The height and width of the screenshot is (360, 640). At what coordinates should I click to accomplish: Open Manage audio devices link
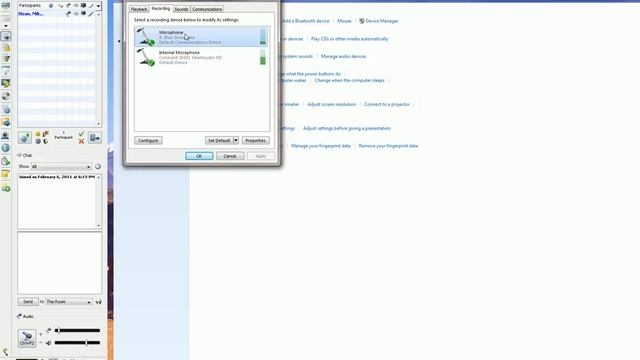[x=343, y=56]
